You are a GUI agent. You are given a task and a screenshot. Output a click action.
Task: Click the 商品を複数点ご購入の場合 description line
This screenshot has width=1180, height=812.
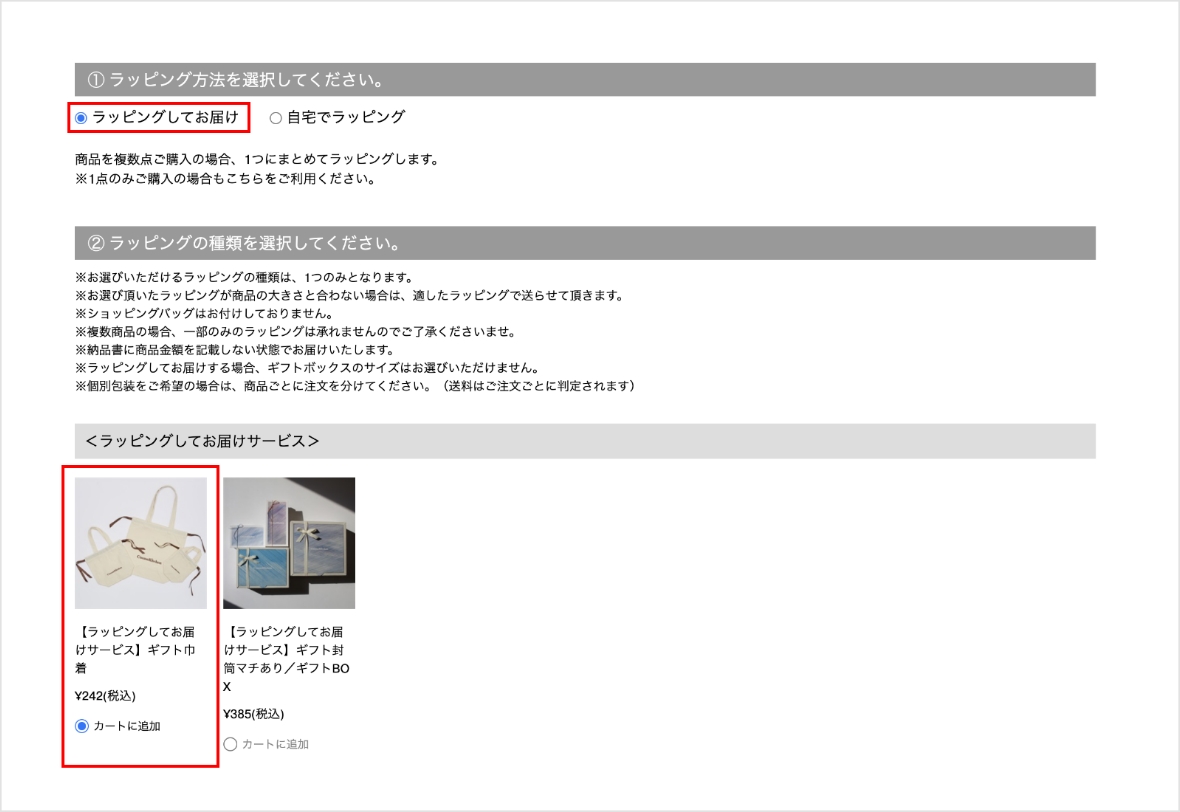(257, 159)
